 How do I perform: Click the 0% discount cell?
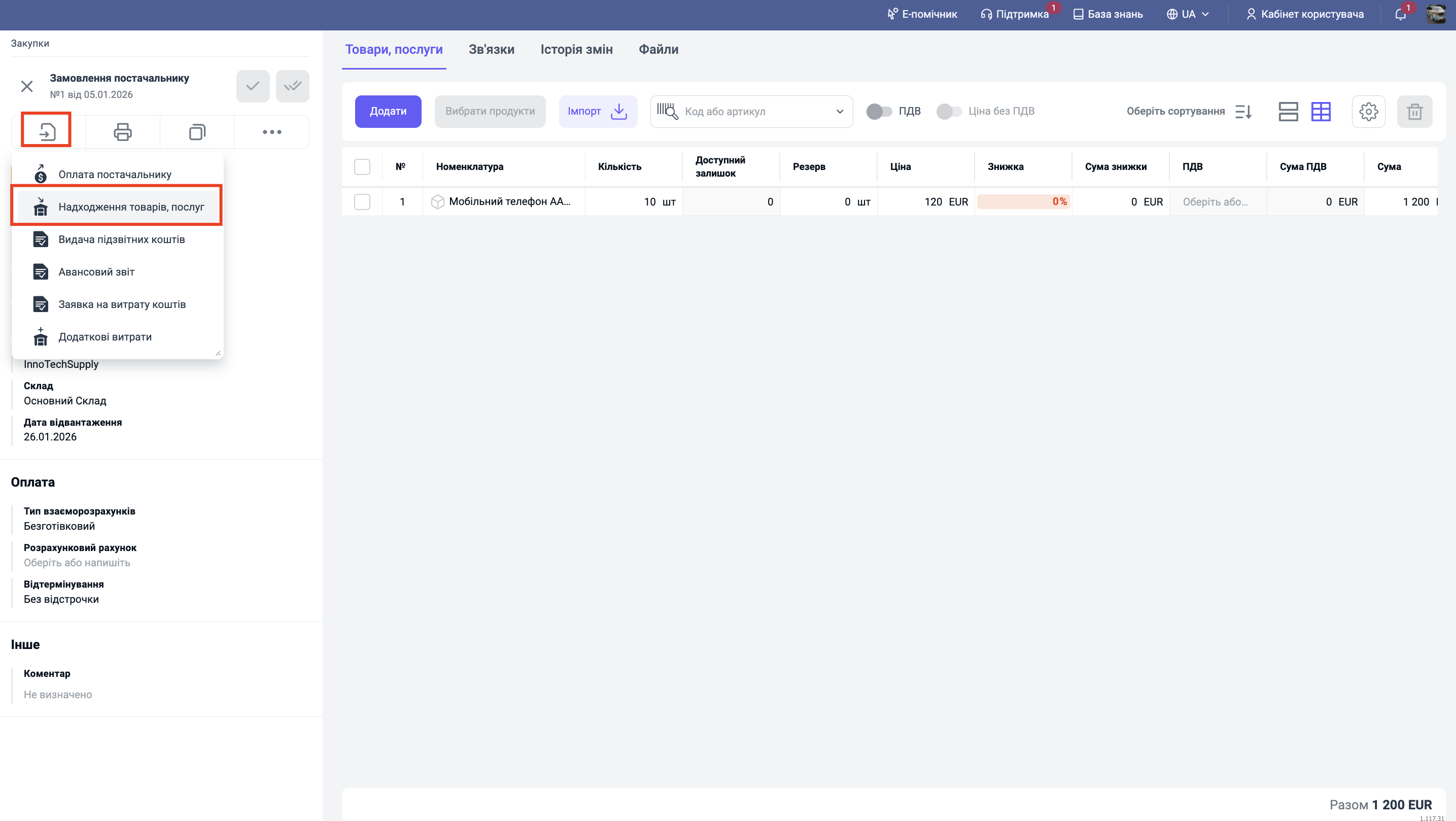coord(1023,202)
